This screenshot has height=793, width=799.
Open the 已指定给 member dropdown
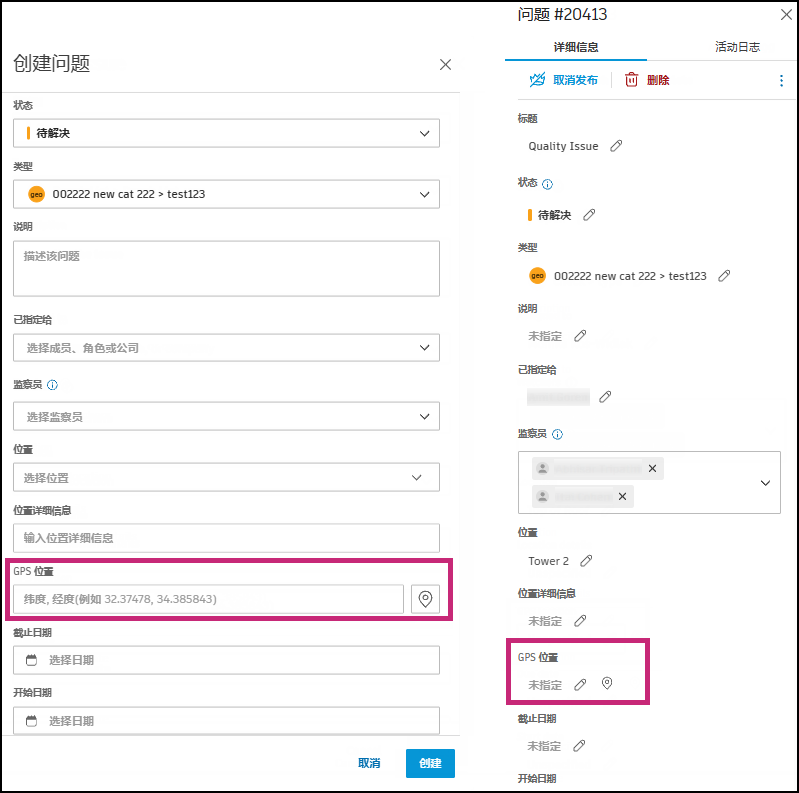tap(226, 348)
